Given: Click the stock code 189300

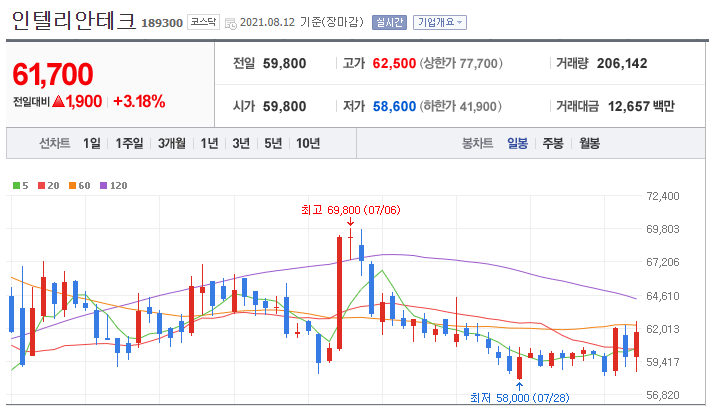Looking at the screenshot, I should [x=162, y=23].
